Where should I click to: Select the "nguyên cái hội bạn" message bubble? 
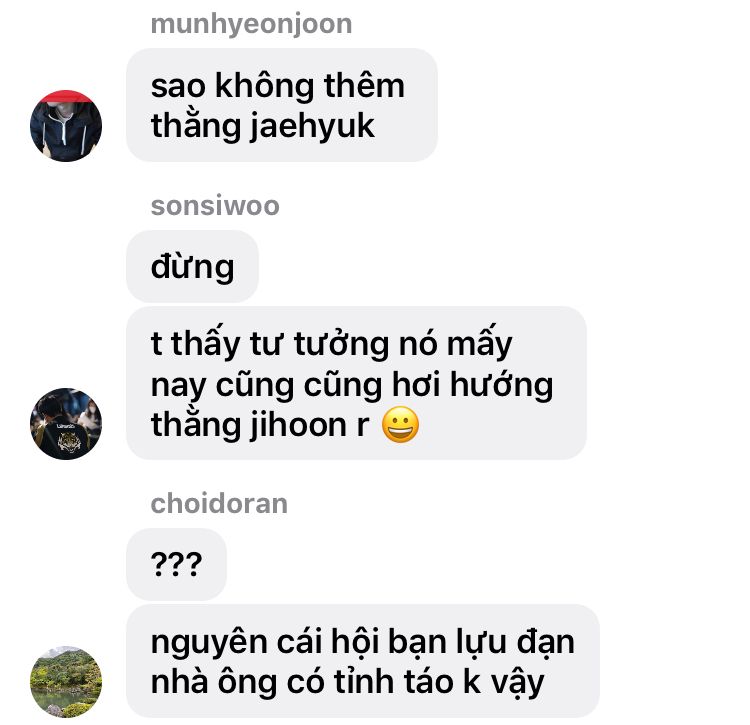363,661
